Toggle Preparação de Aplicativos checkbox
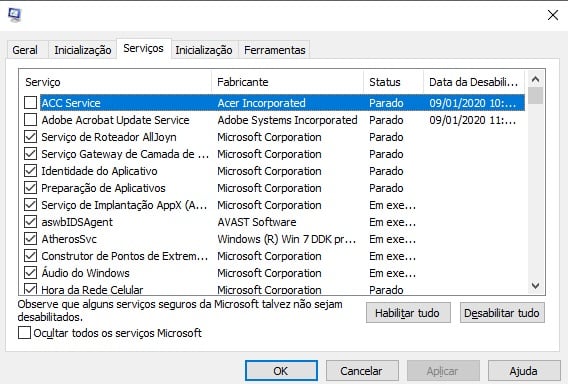Viewport: 568px width, 384px height. [x=30, y=188]
